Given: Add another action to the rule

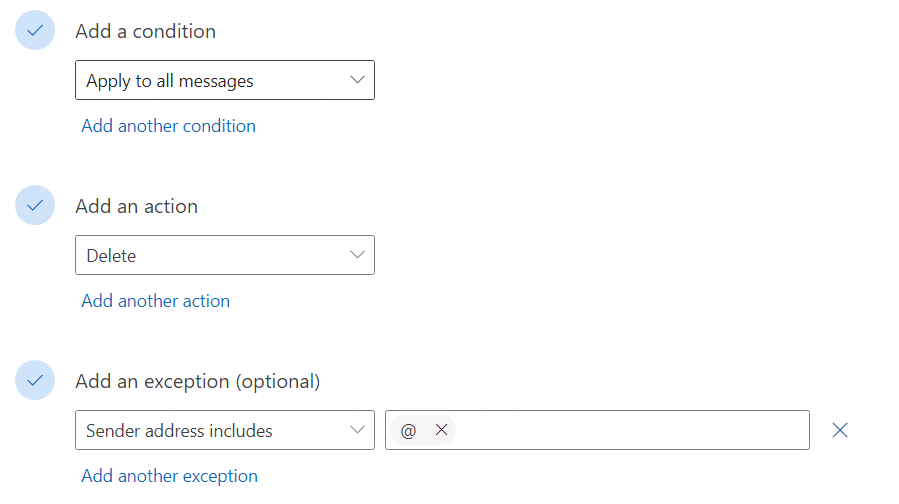Looking at the screenshot, I should tap(155, 301).
